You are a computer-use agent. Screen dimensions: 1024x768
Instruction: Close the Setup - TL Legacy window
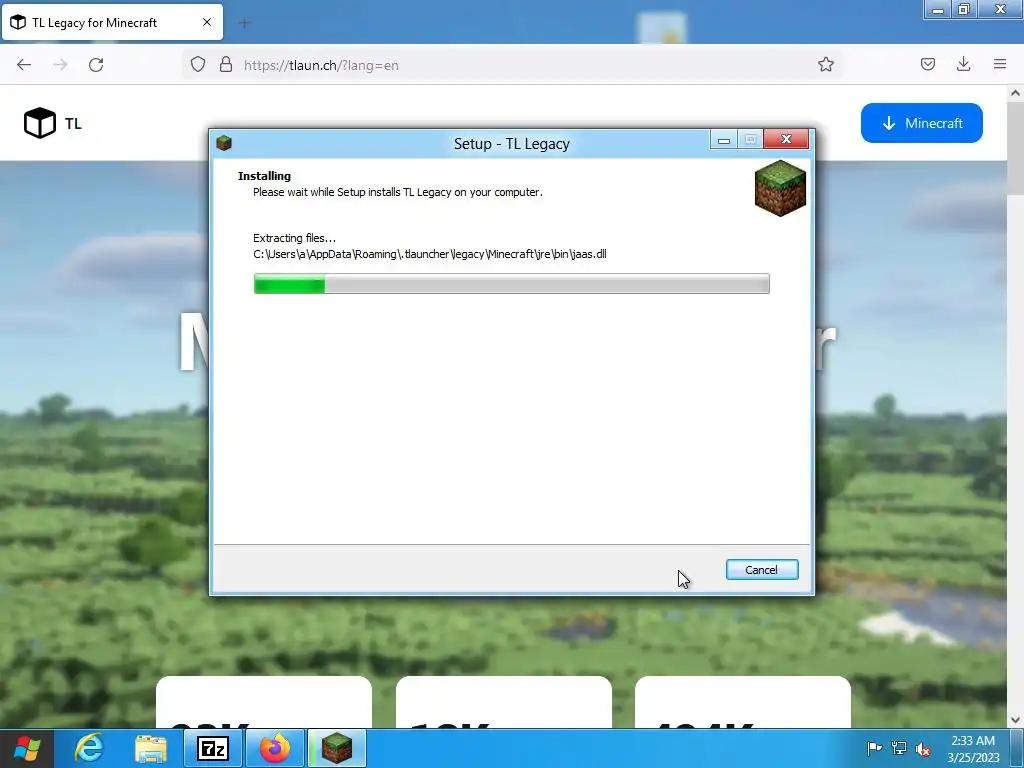[x=786, y=139]
